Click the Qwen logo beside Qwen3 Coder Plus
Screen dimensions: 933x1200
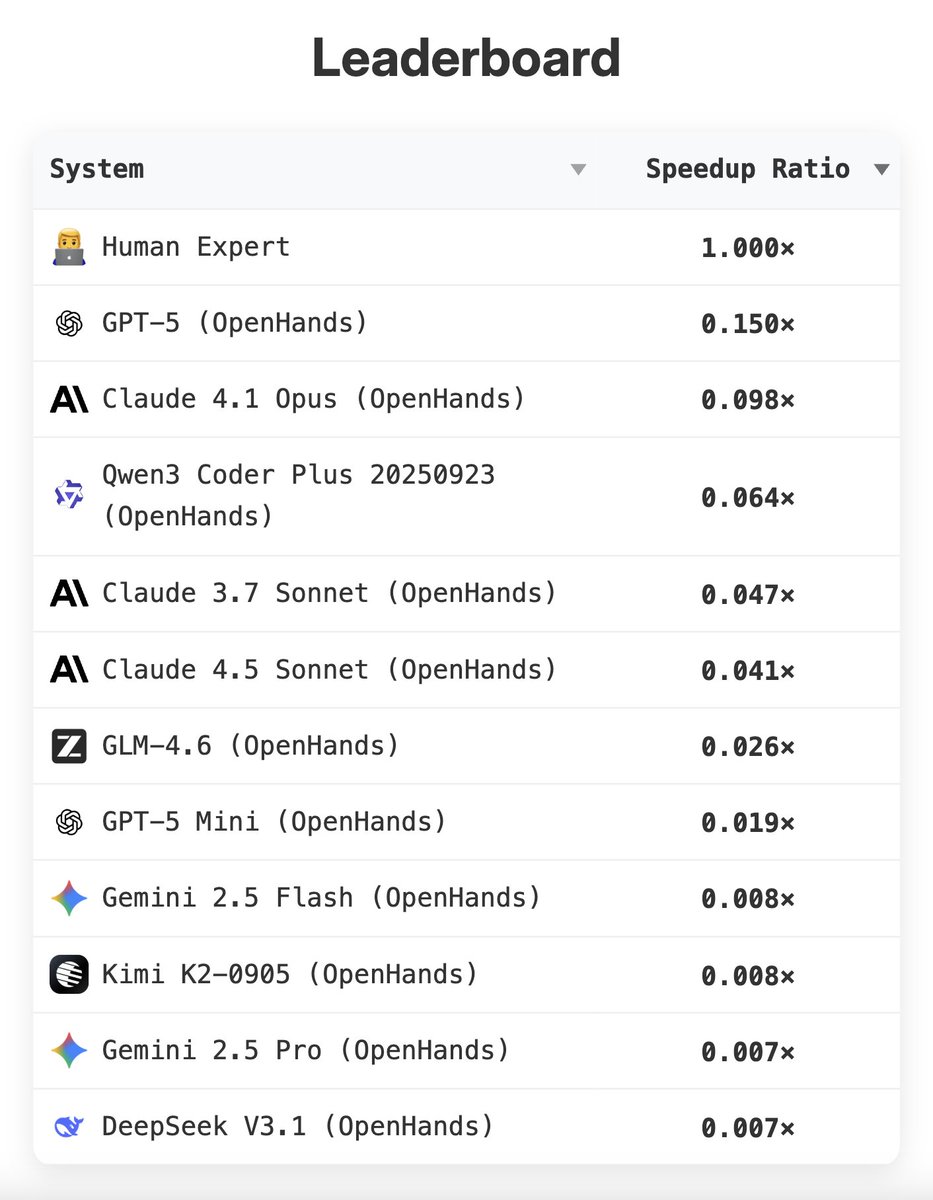69,495
